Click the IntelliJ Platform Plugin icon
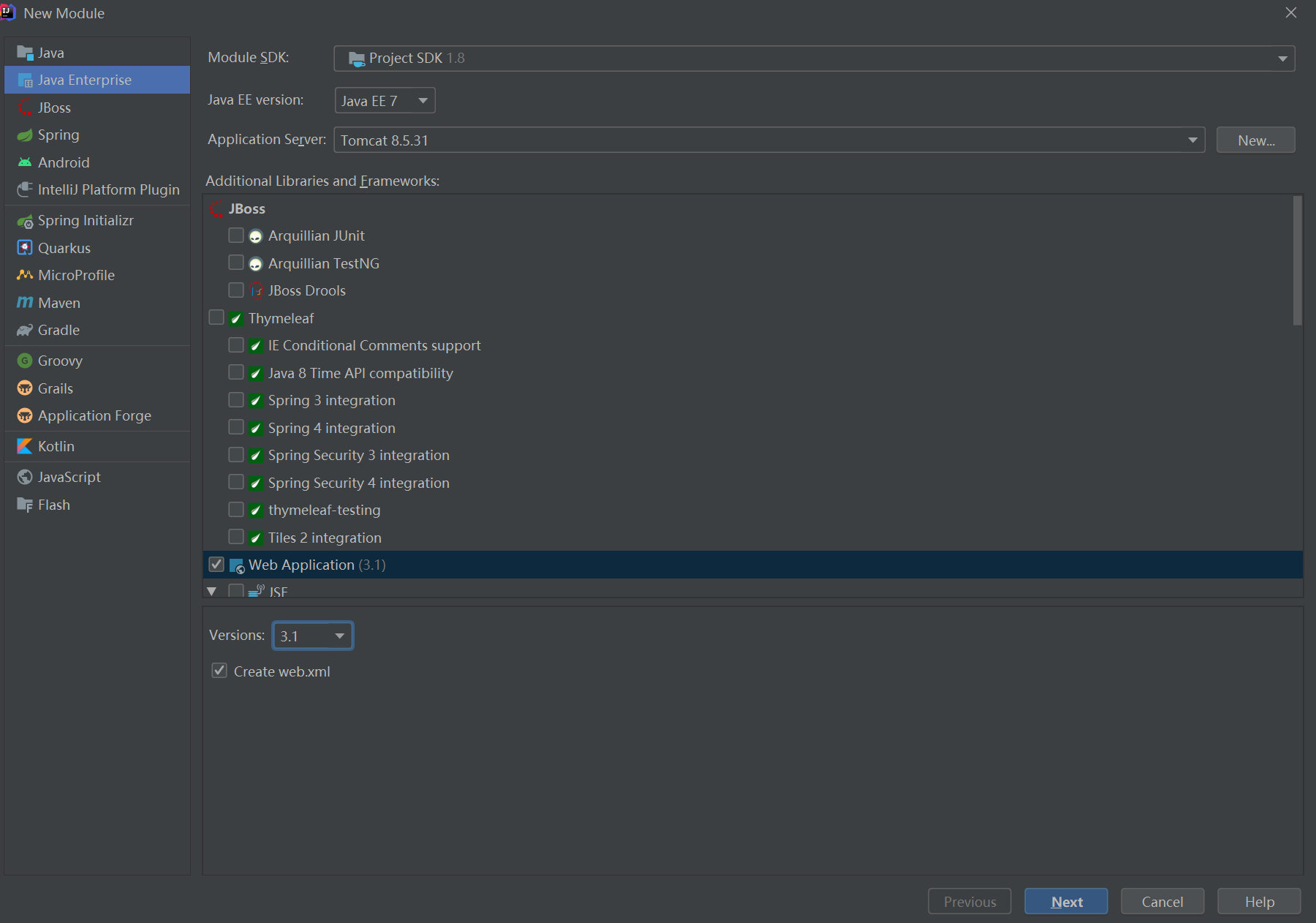The width and height of the screenshot is (1316, 923). click(25, 189)
